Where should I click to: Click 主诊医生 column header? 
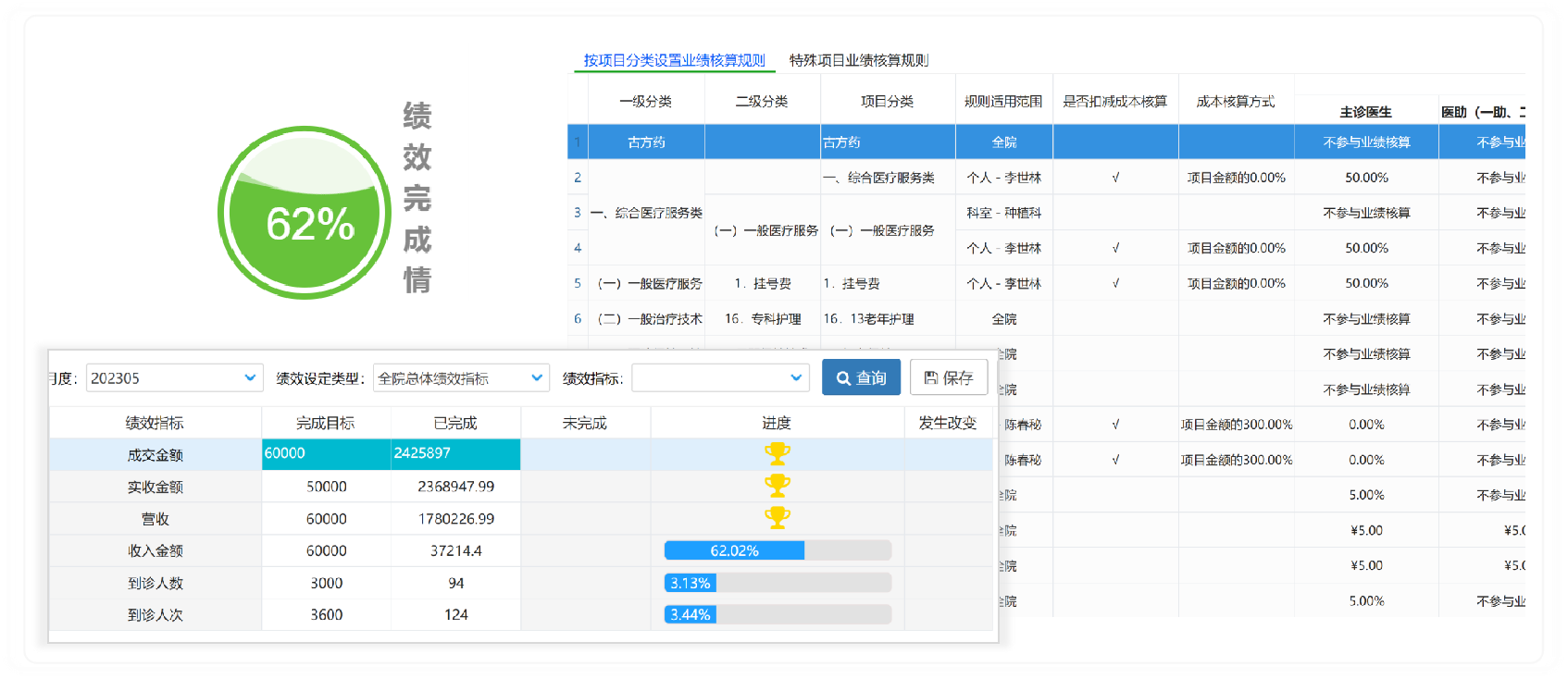point(1366,112)
